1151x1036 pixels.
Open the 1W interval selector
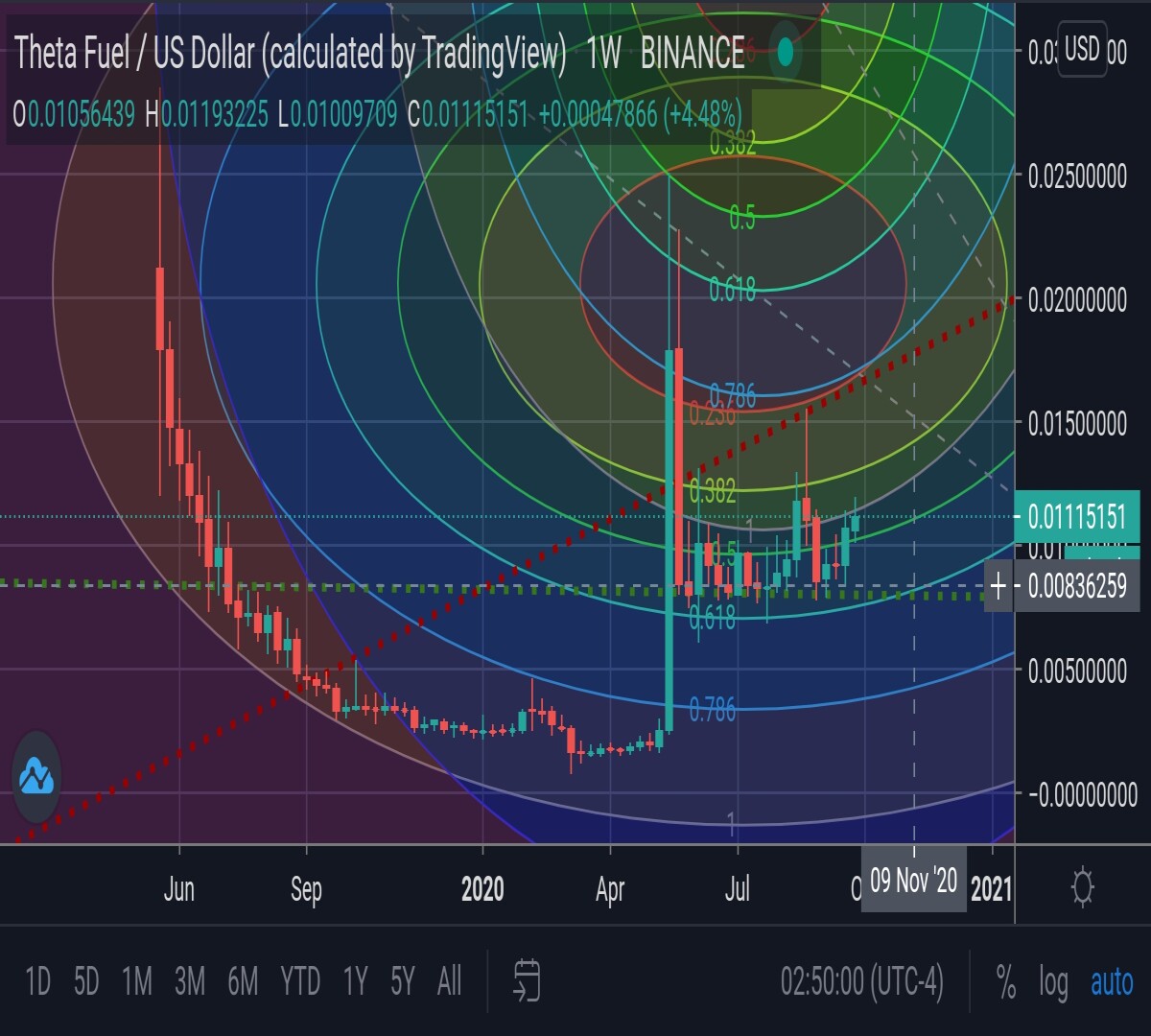pos(604,54)
